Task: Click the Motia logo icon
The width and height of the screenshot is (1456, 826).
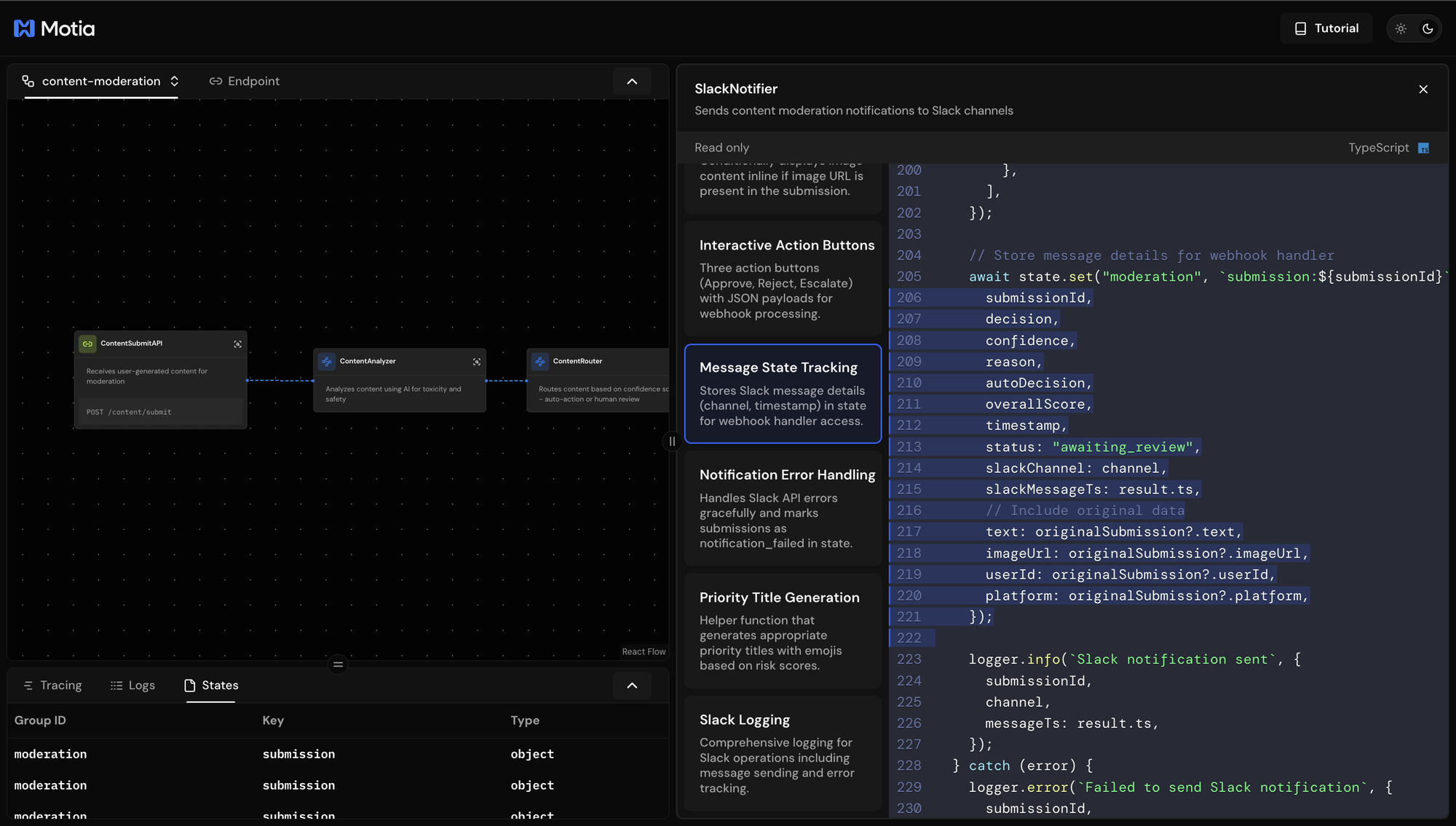Action: (24, 28)
